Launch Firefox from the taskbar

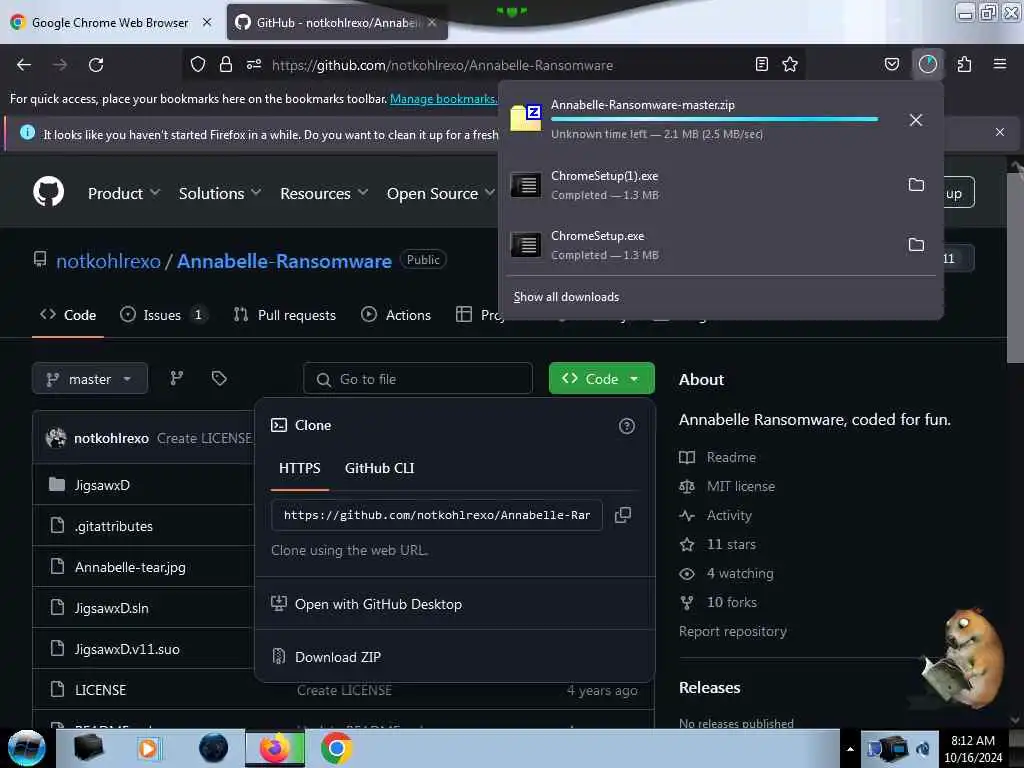tap(275, 748)
